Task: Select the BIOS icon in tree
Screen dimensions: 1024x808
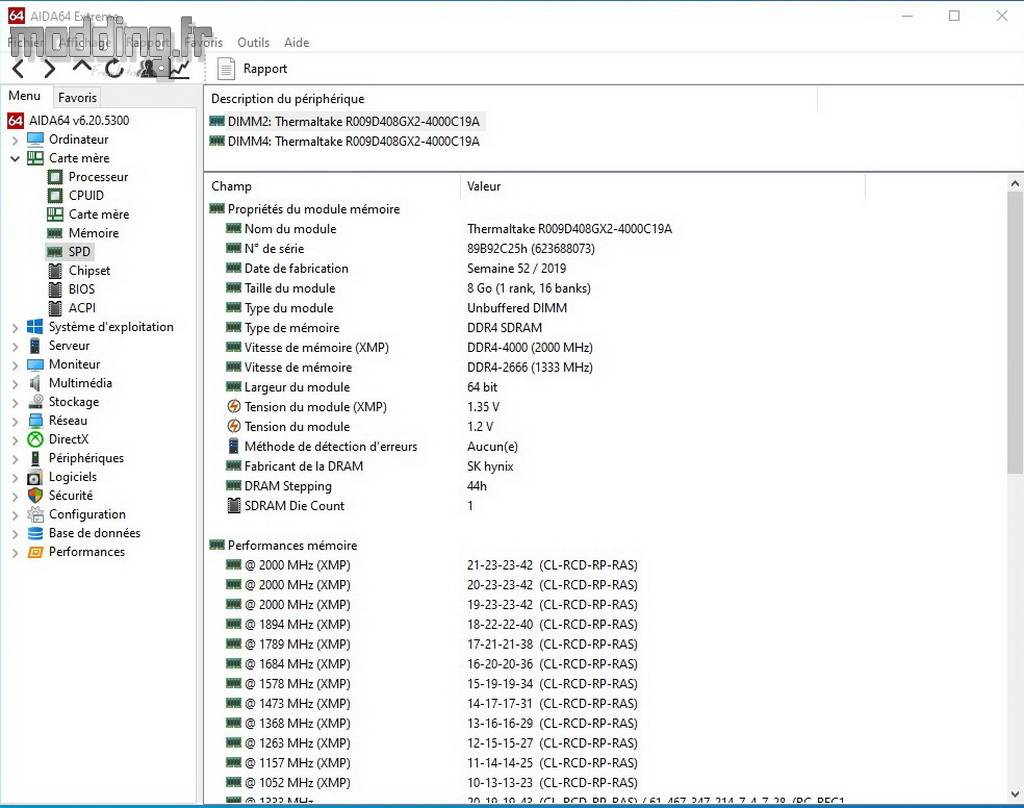Action: (56, 289)
